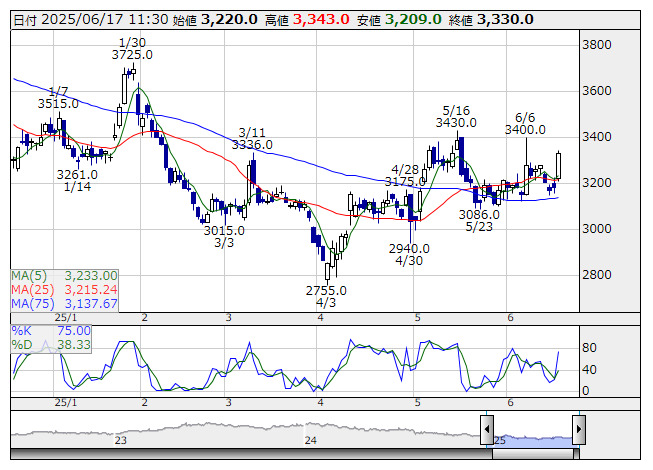Click the 2940.0 4/30 low label
Screen dimensions: 653x470
pos(409,254)
